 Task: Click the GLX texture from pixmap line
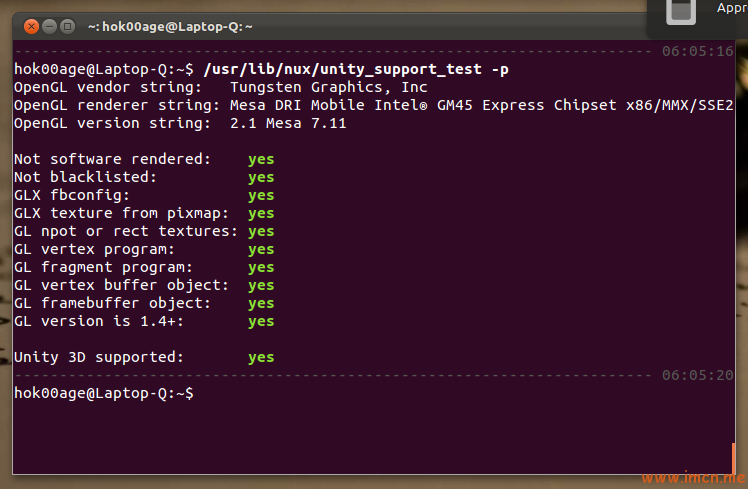(x=144, y=213)
